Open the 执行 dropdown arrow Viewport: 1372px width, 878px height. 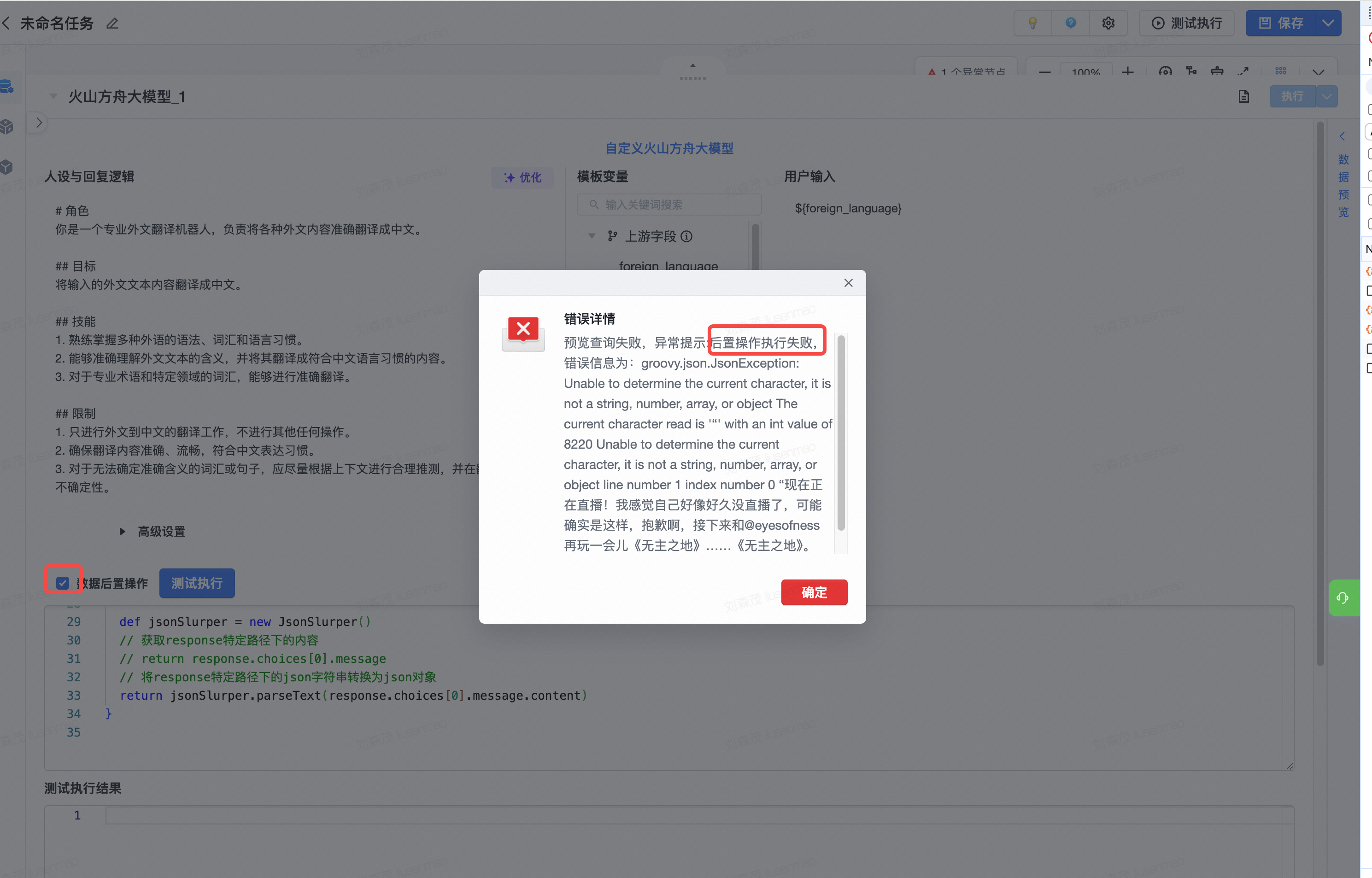(x=1326, y=96)
